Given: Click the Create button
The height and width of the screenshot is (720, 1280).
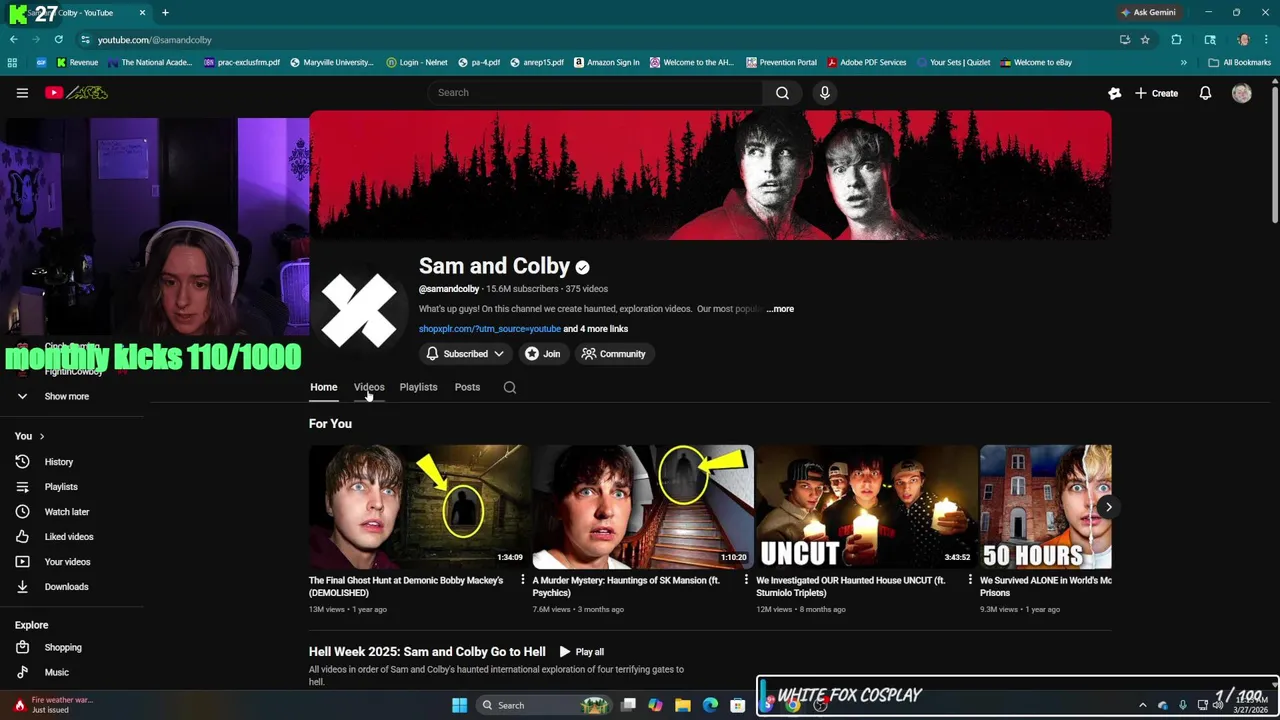Looking at the screenshot, I should (1156, 93).
